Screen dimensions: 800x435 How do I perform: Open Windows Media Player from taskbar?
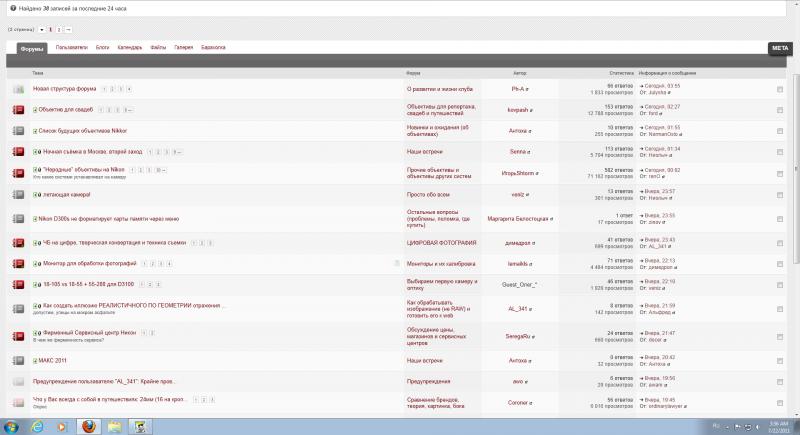(62, 427)
